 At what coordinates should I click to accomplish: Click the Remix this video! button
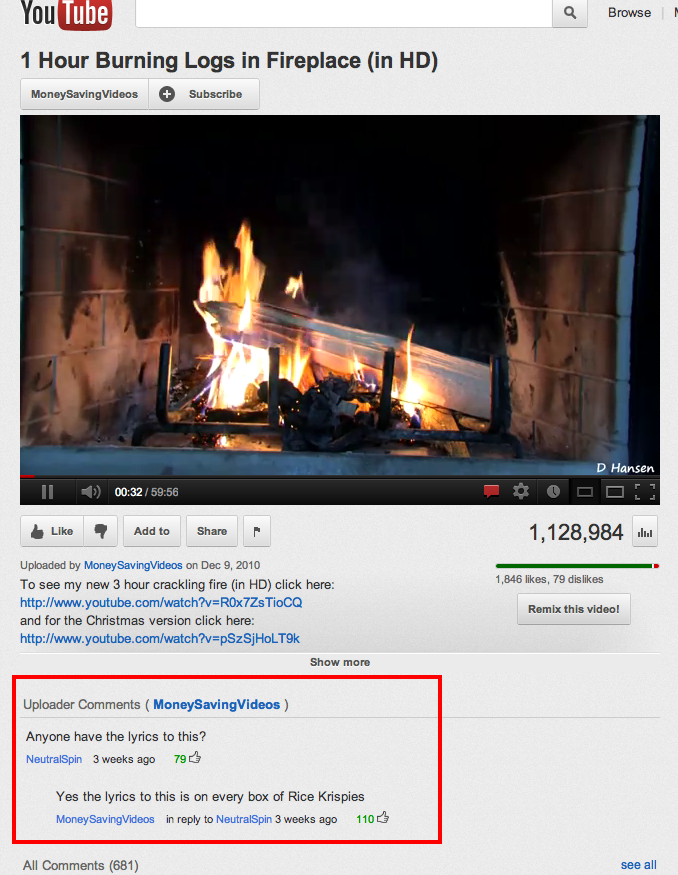[574, 609]
